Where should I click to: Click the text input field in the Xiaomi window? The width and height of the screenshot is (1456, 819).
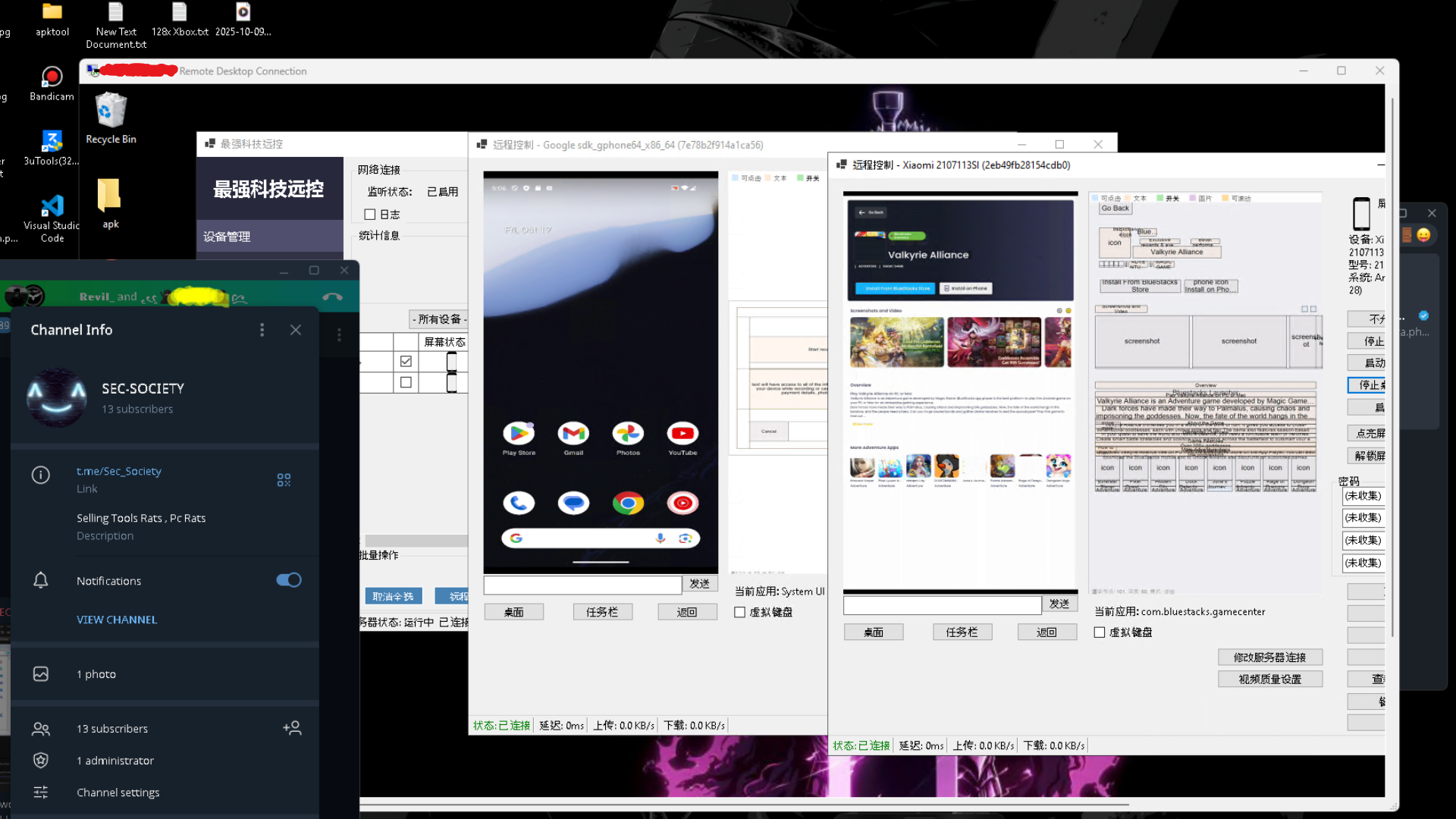click(942, 604)
